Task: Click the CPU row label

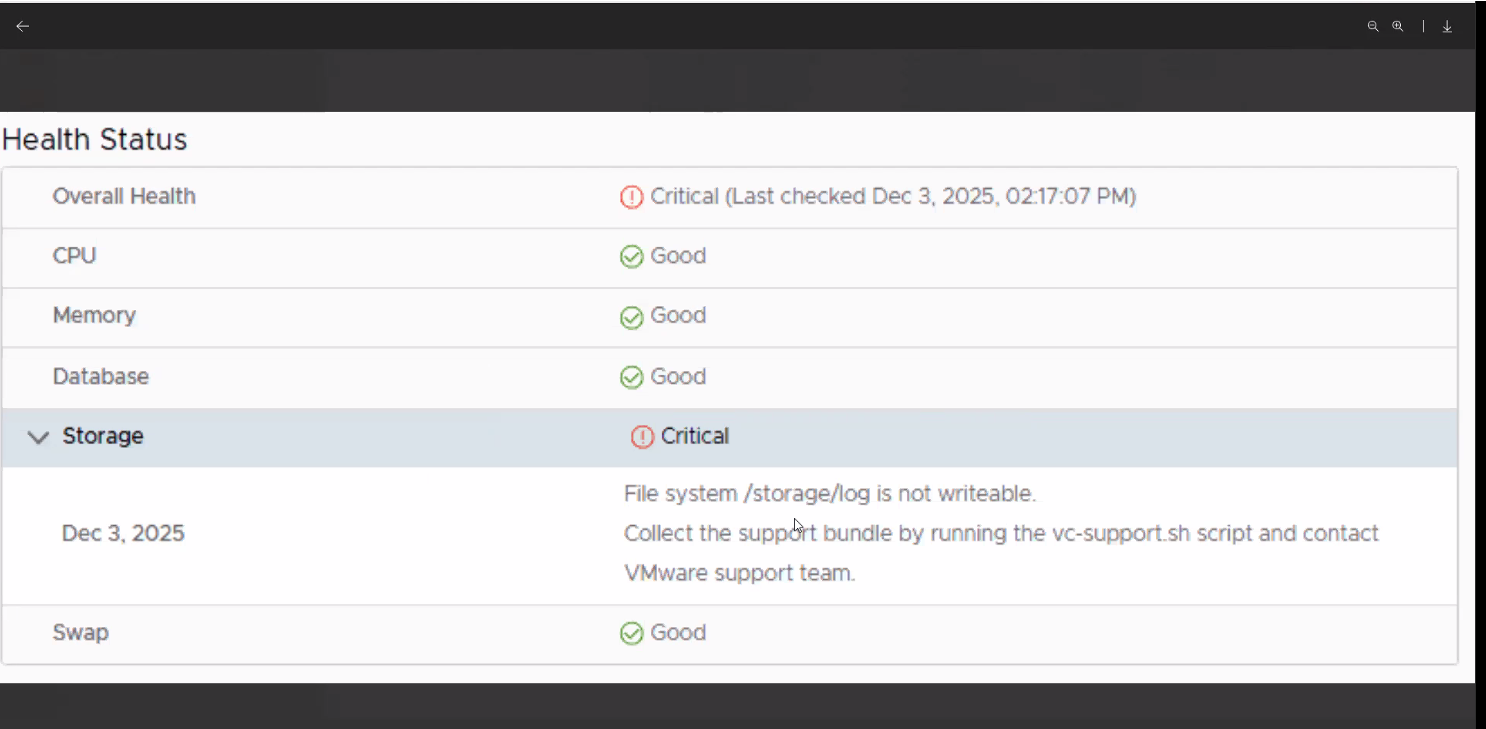Action: coord(74,256)
